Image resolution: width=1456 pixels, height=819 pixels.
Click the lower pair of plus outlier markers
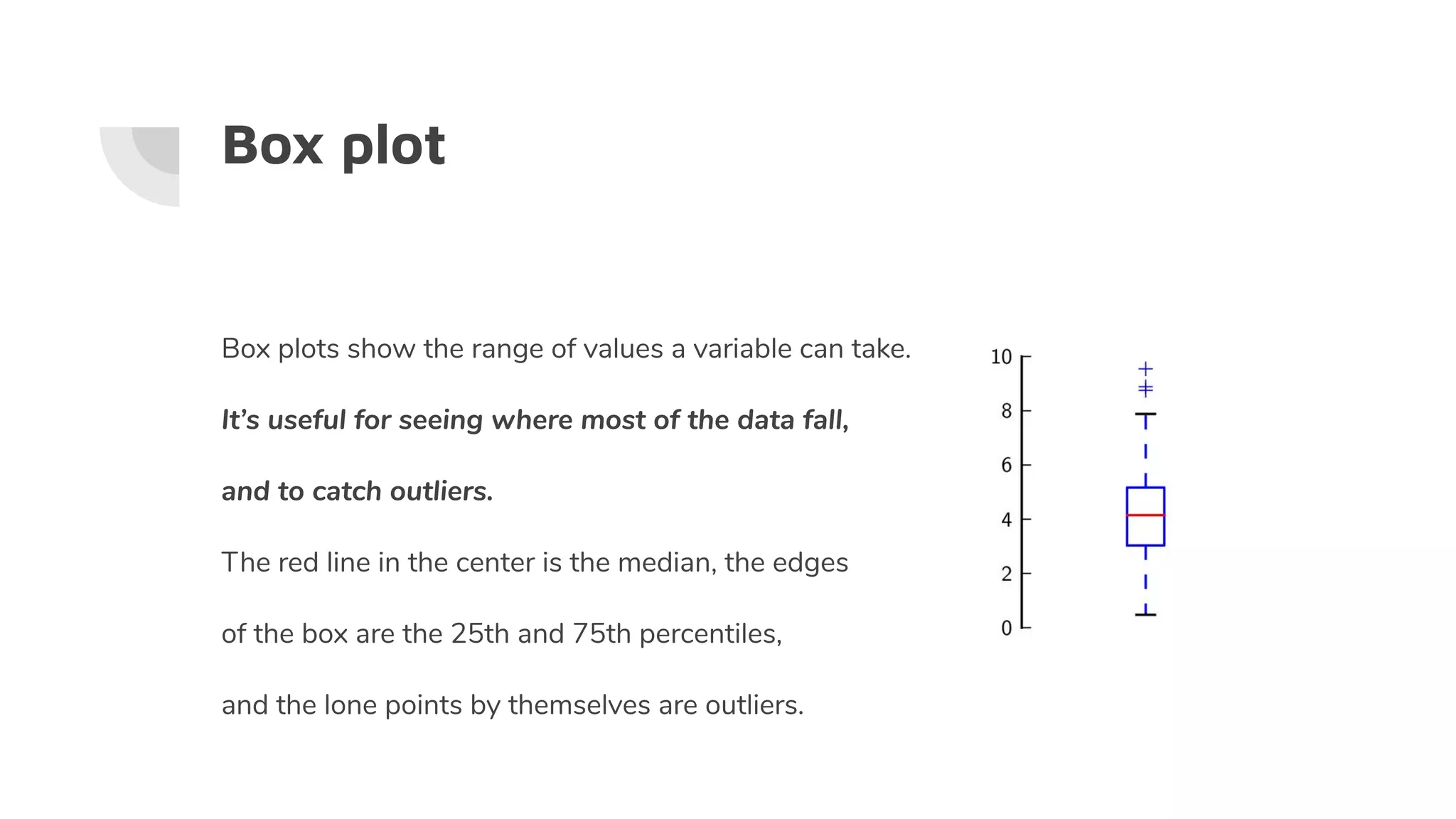(x=1145, y=389)
